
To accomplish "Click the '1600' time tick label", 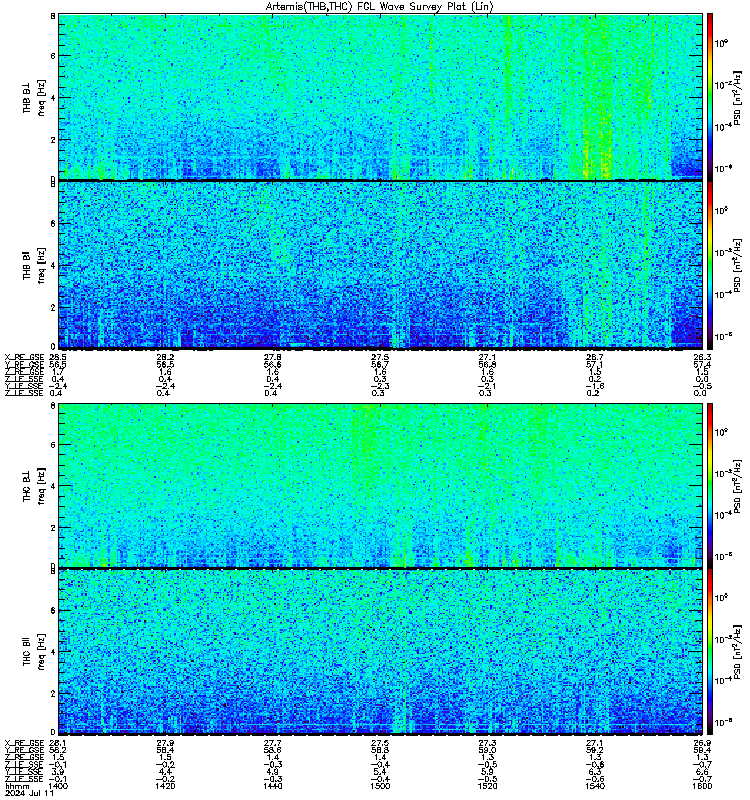I will point(702,786).
